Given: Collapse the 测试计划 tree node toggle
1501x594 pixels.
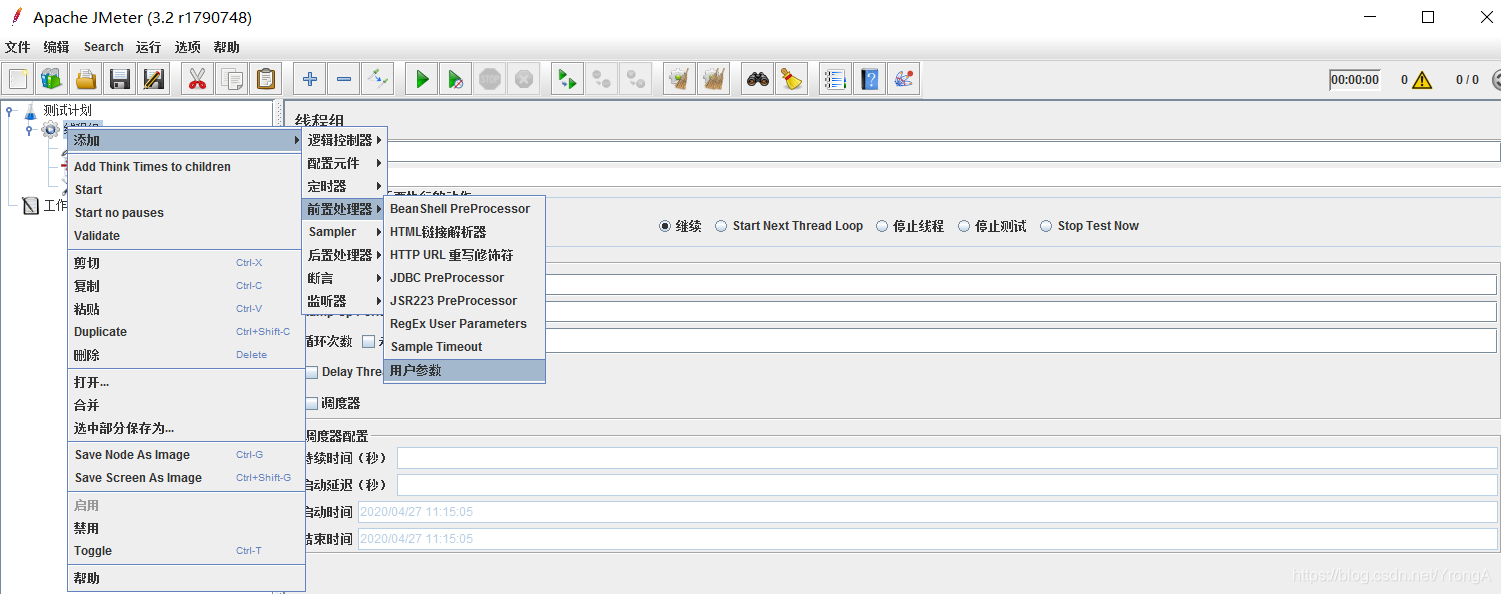Looking at the screenshot, I should click(10, 110).
